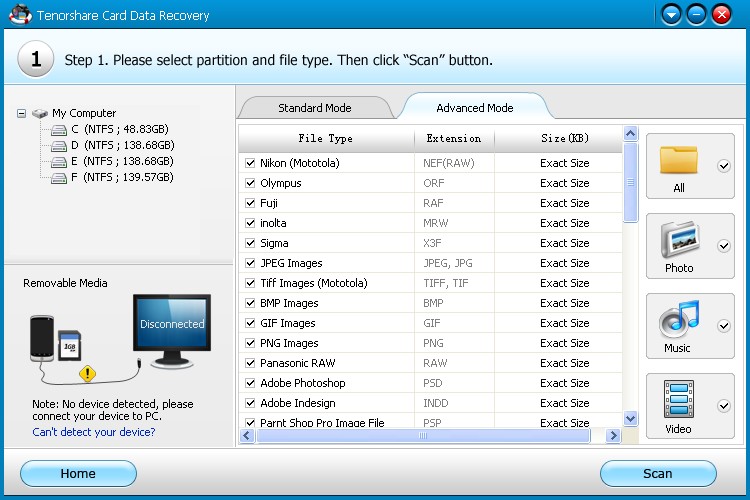Click Exact Size in the Olympus row
Image resolution: width=750 pixels, height=500 pixels.
point(564,183)
